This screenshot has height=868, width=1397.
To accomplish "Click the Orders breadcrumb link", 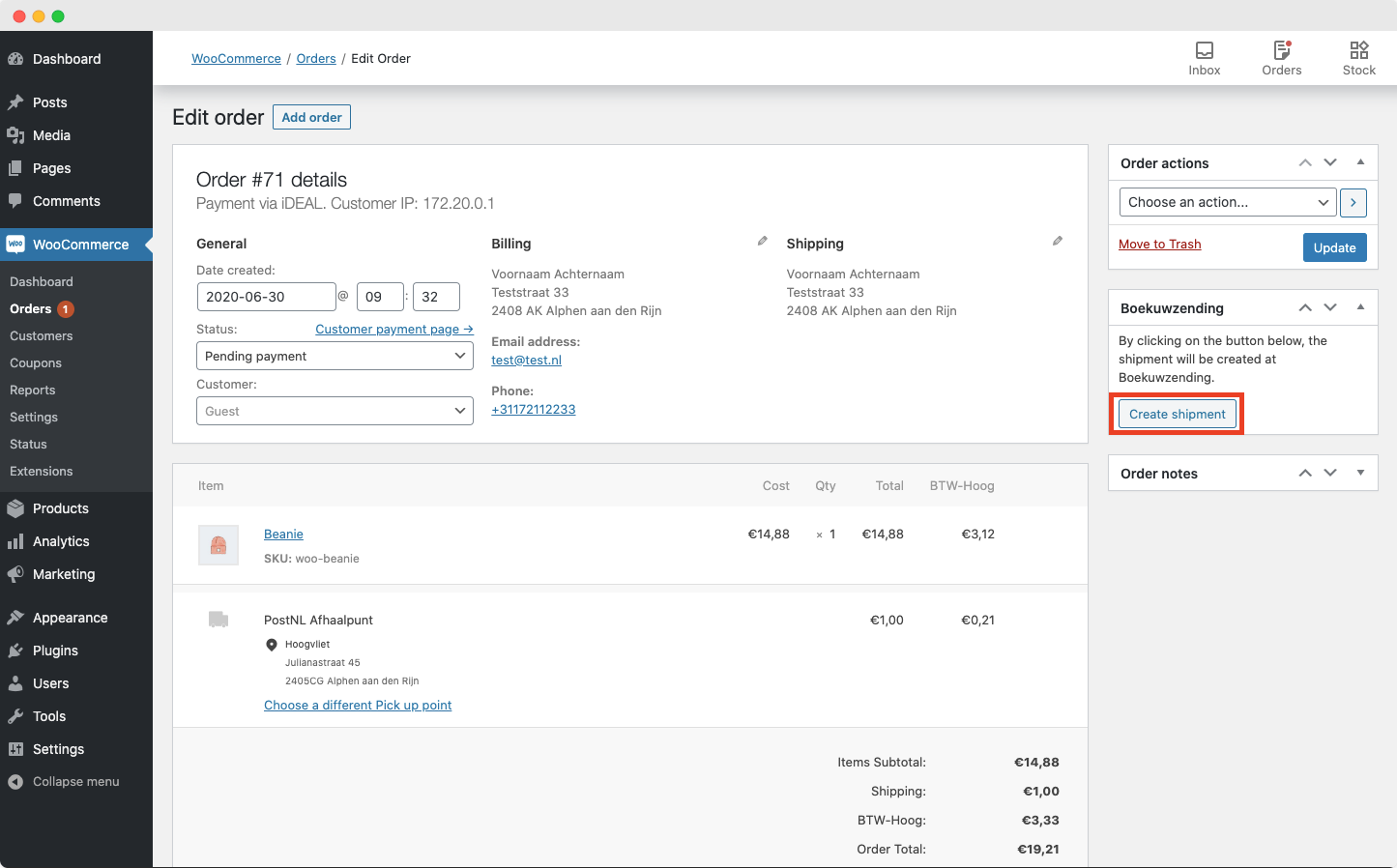I will 316,59.
